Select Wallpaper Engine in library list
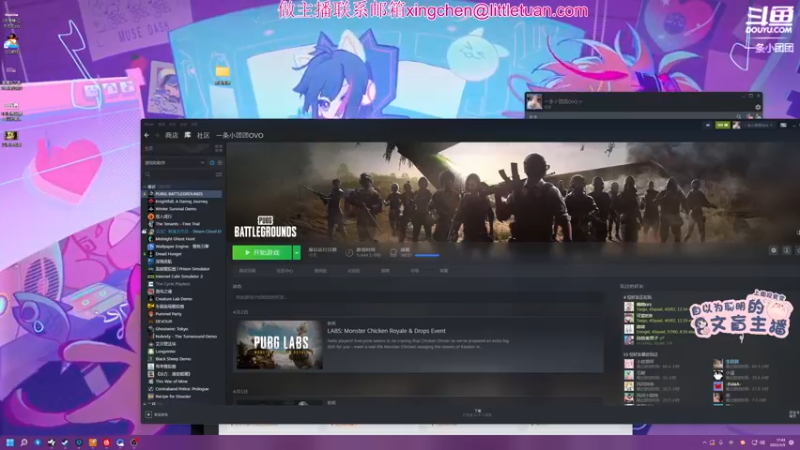This screenshot has width=800, height=450. (183, 246)
